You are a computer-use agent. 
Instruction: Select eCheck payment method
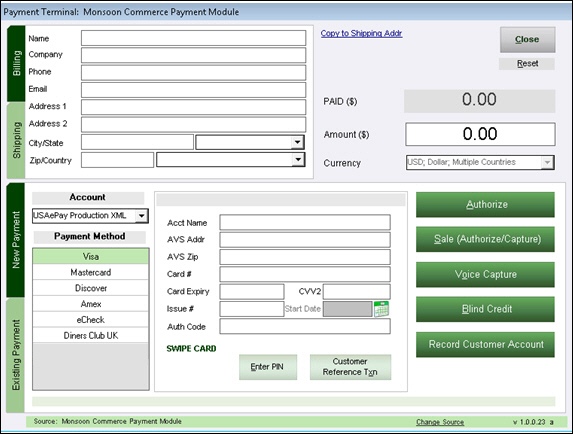91,320
